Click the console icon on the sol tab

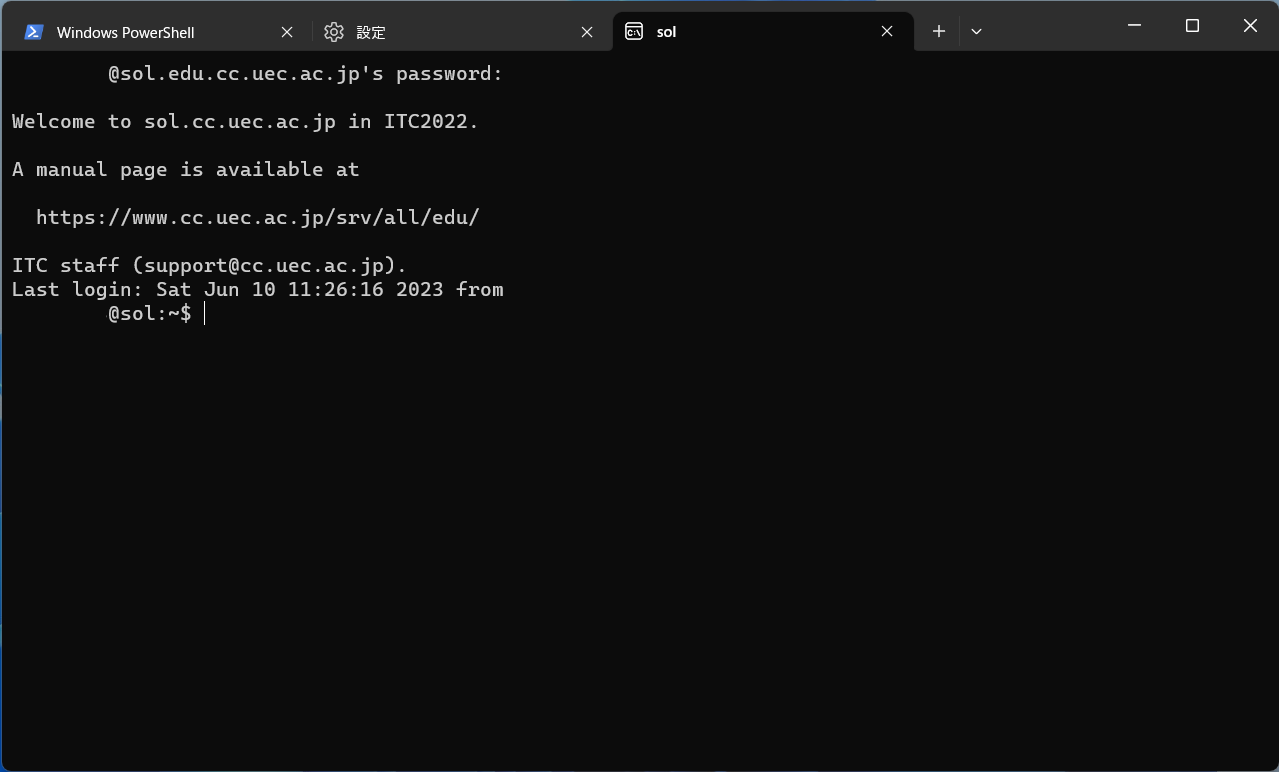click(x=634, y=32)
